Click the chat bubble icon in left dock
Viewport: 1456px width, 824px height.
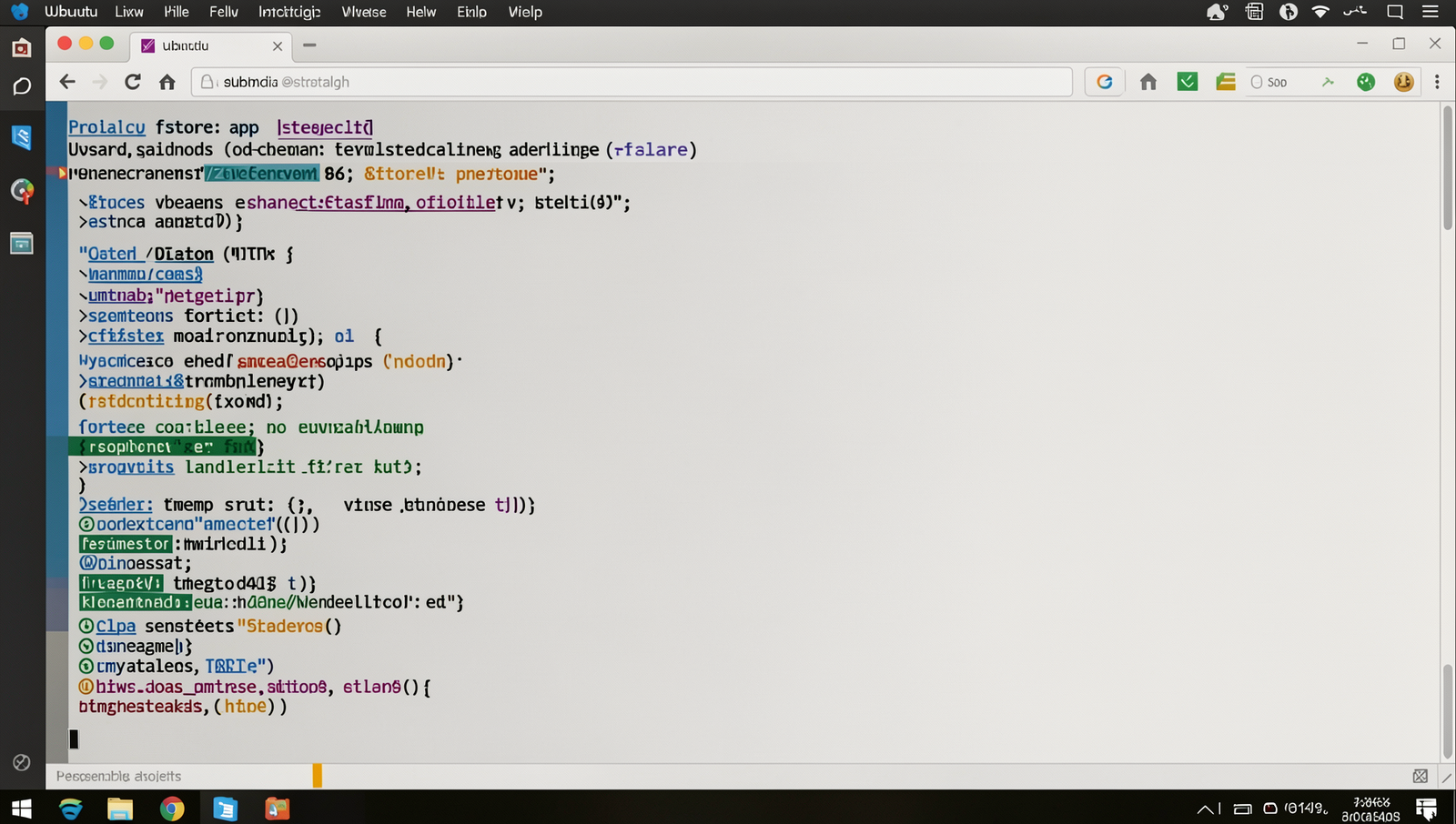pos(22,86)
